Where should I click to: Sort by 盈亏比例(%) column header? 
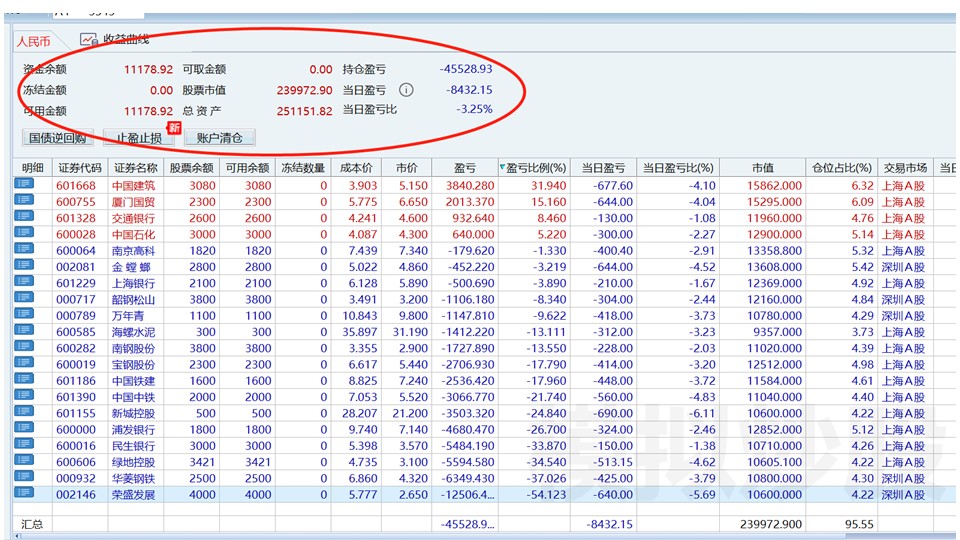tap(536, 168)
